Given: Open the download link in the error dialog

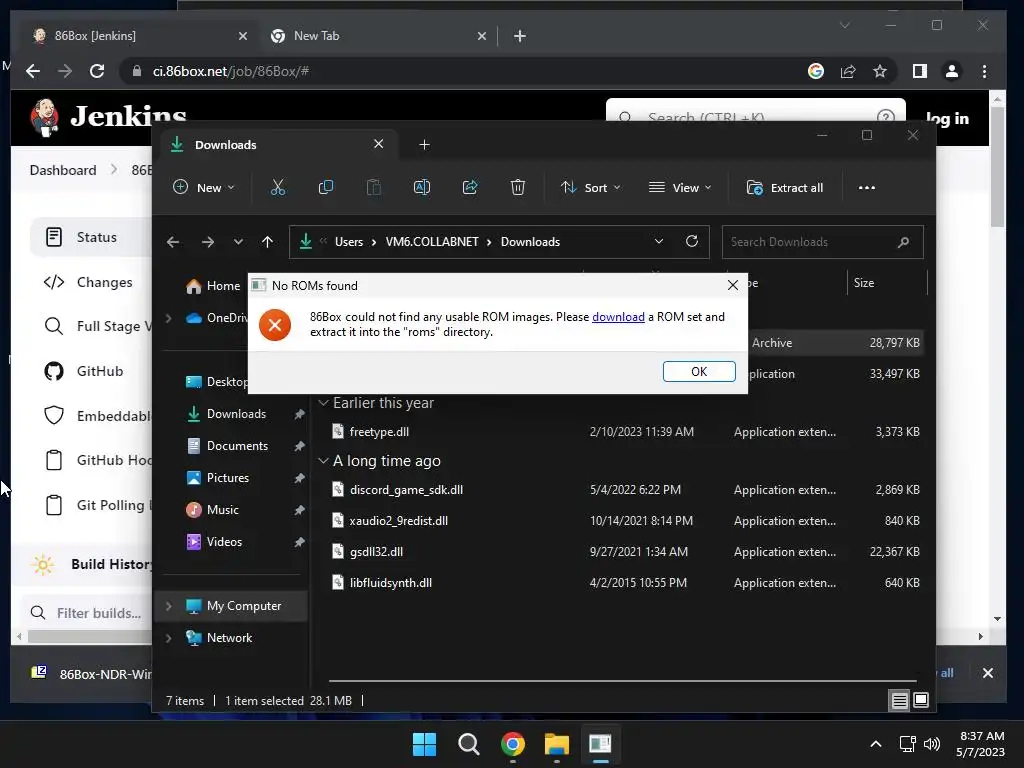Looking at the screenshot, I should pos(618,317).
